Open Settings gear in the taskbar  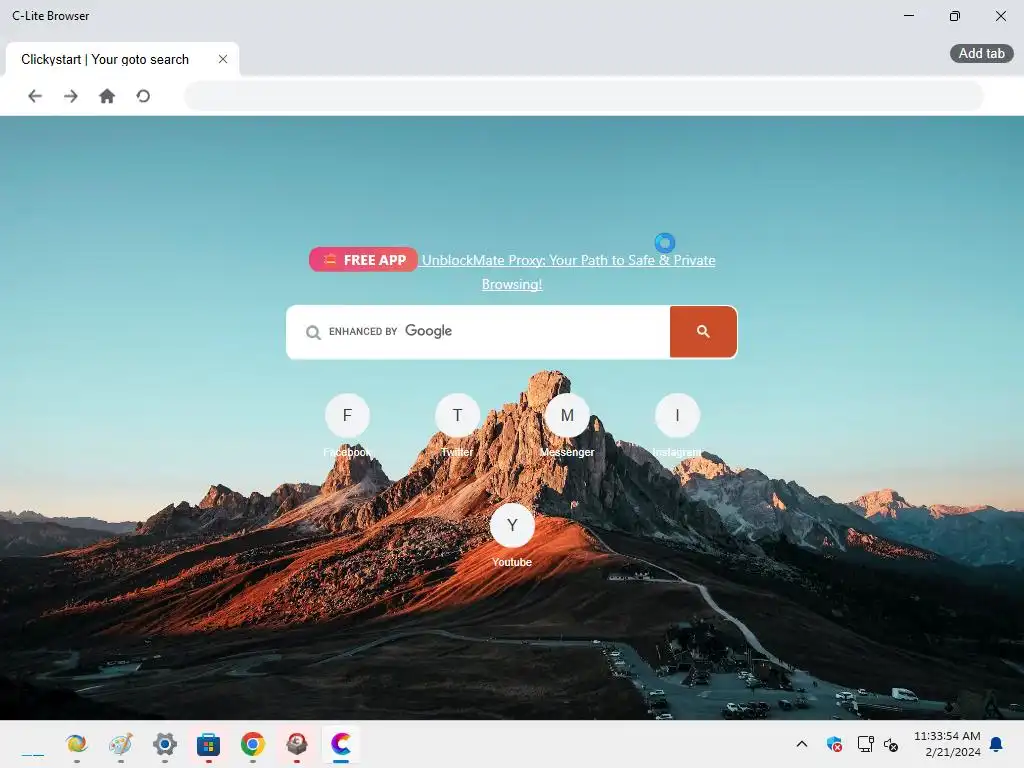coord(165,744)
